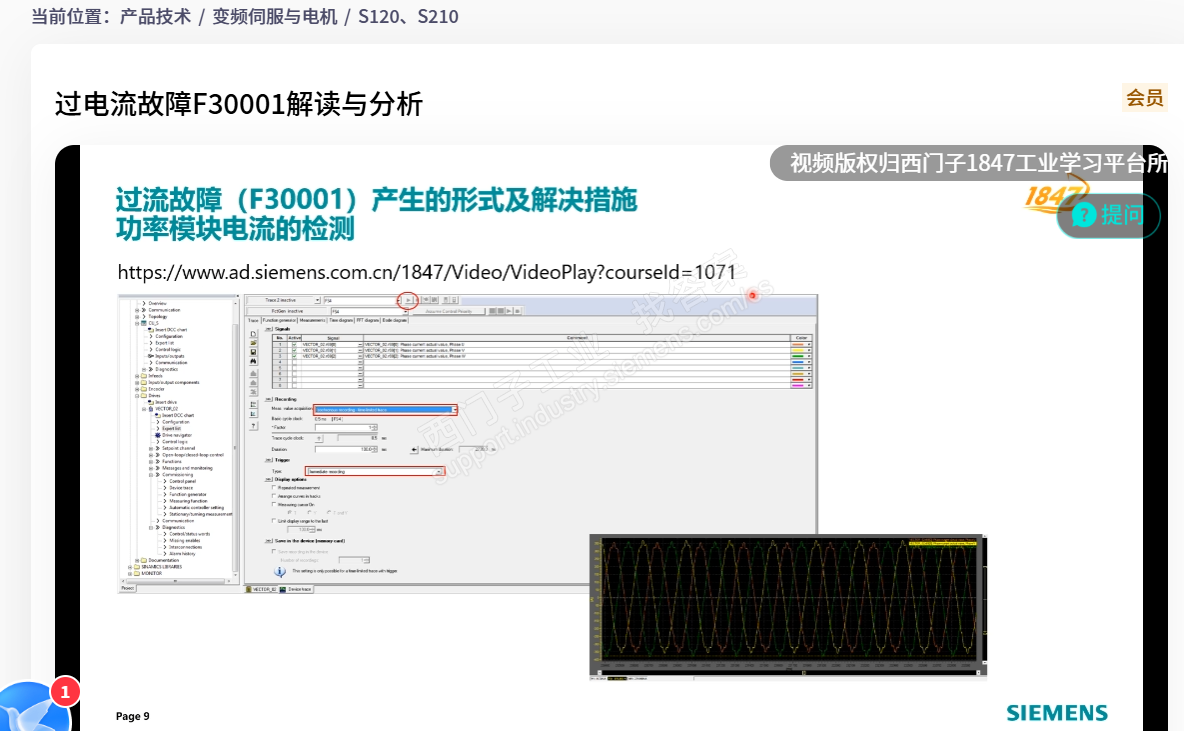1184x731 pixels.
Task: Toggle Active checkbox for signal row 3
Action: [x=294, y=356]
